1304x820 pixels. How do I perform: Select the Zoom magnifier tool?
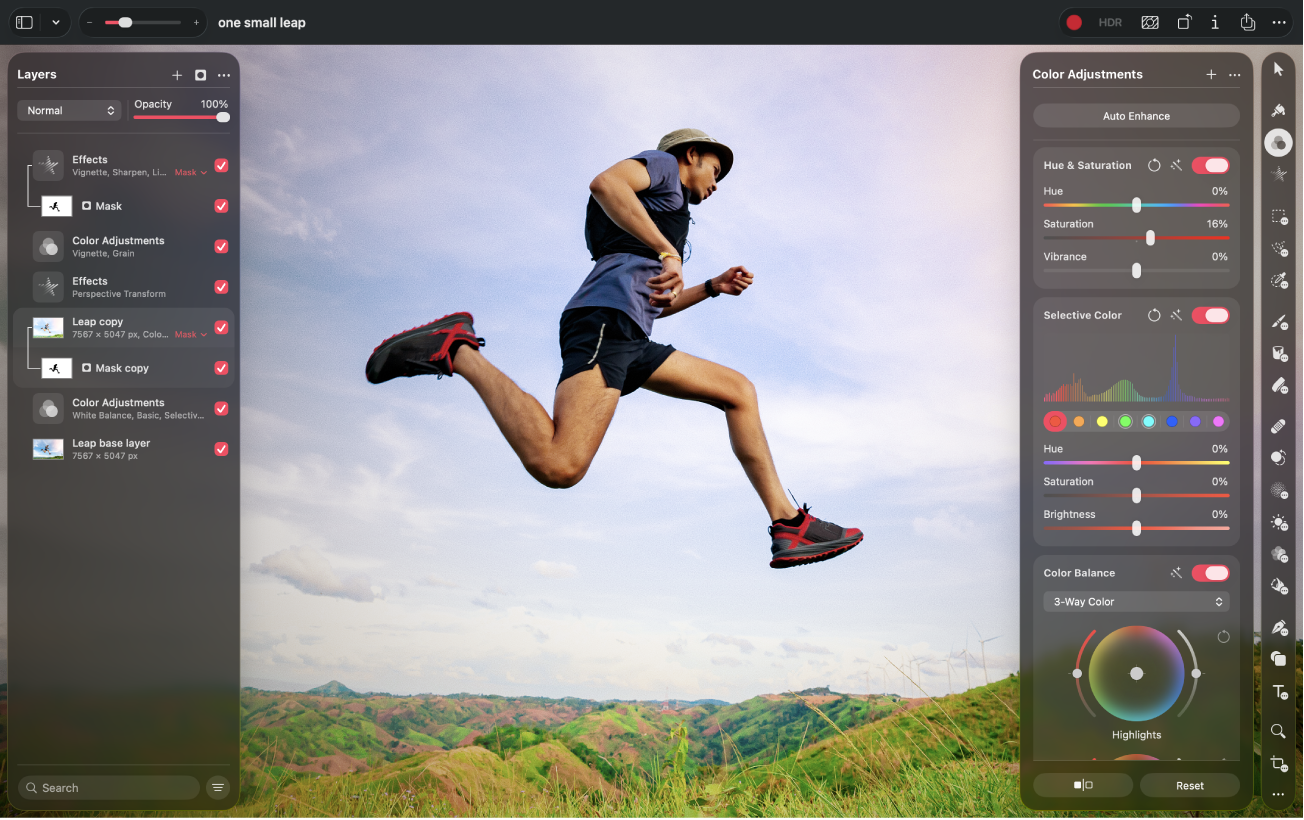1278,731
